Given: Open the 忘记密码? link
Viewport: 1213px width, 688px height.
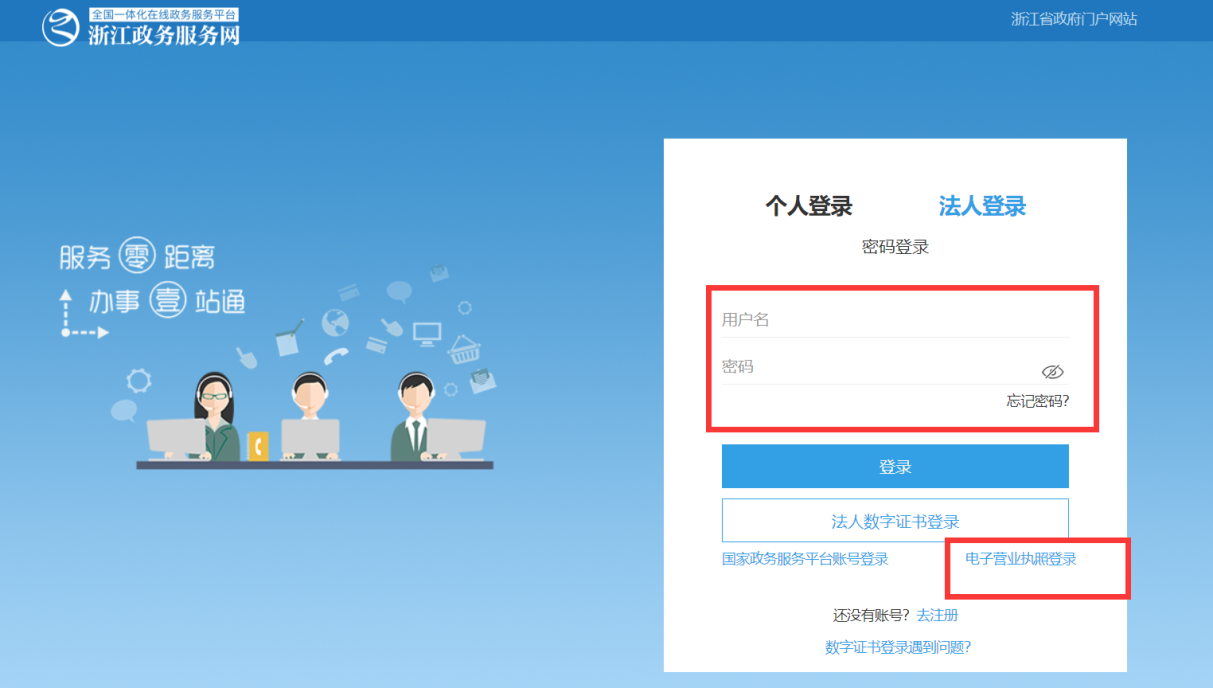Looking at the screenshot, I should click(1037, 401).
